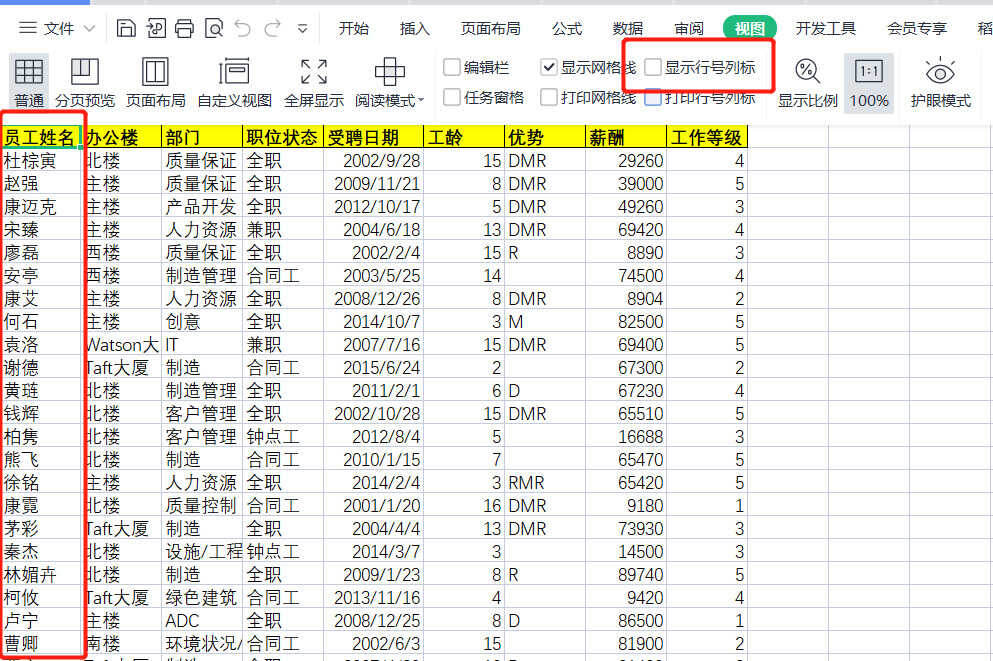Switch to the 开始 ribbon tab
993x661 pixels.
point(354,29)
